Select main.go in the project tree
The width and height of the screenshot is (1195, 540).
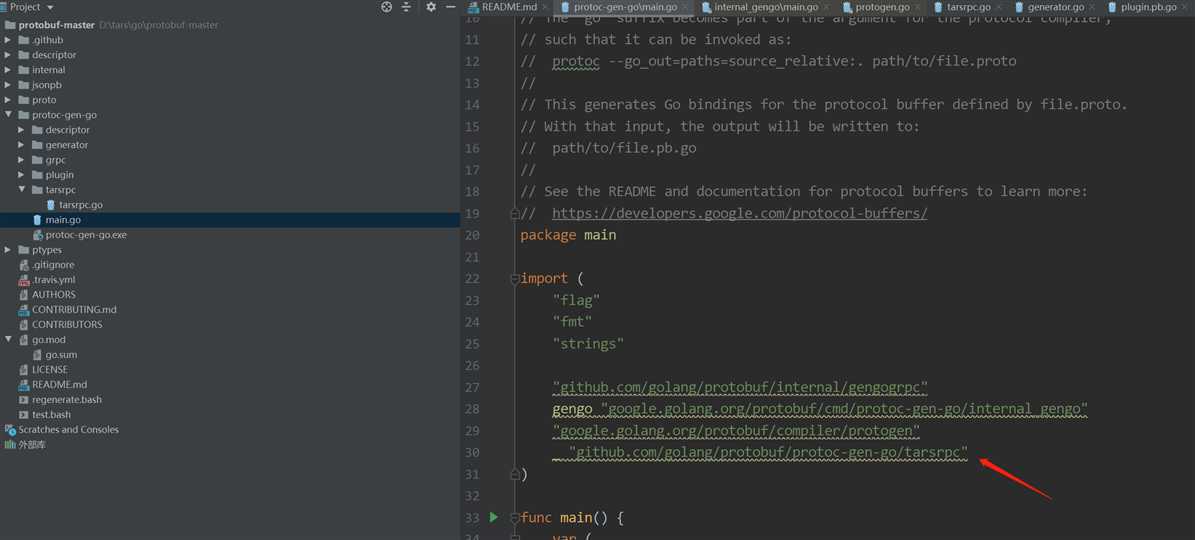[x=62, y=220]
